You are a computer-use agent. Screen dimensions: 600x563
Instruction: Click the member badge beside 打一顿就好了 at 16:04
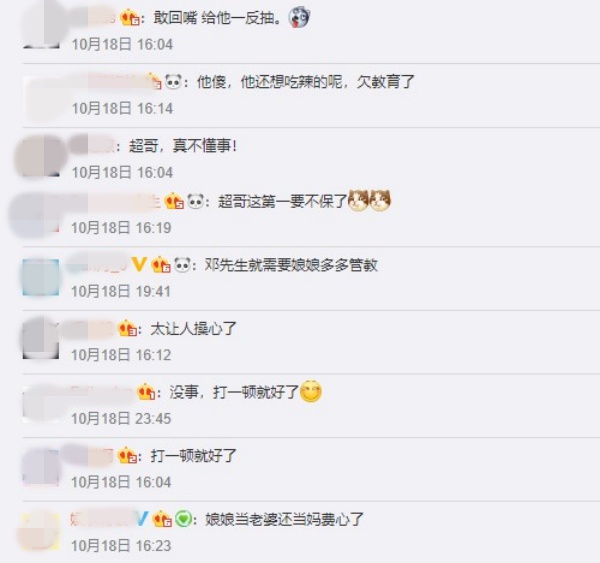point(128,455)
